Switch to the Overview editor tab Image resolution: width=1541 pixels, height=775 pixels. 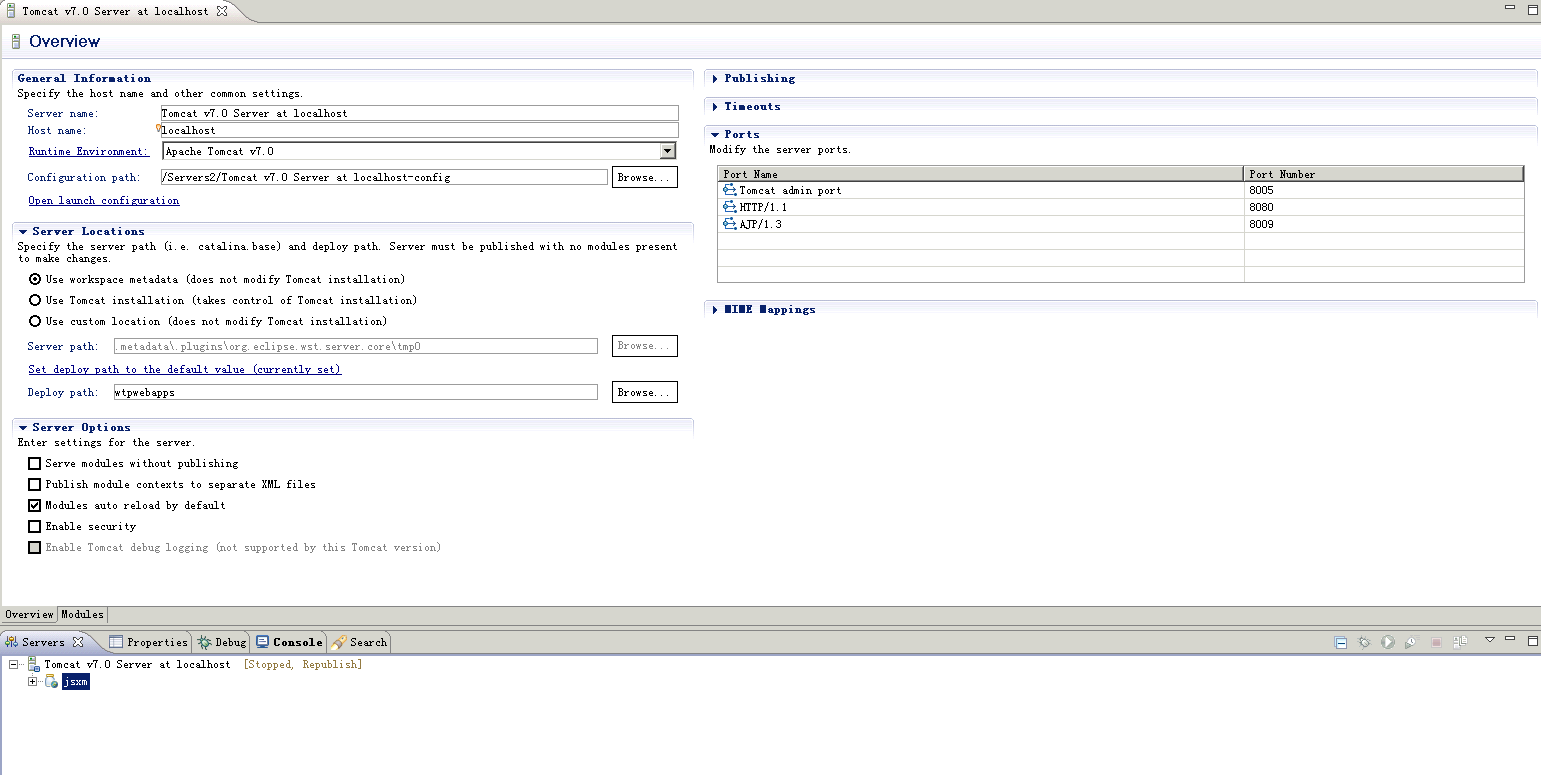(29, 614)
